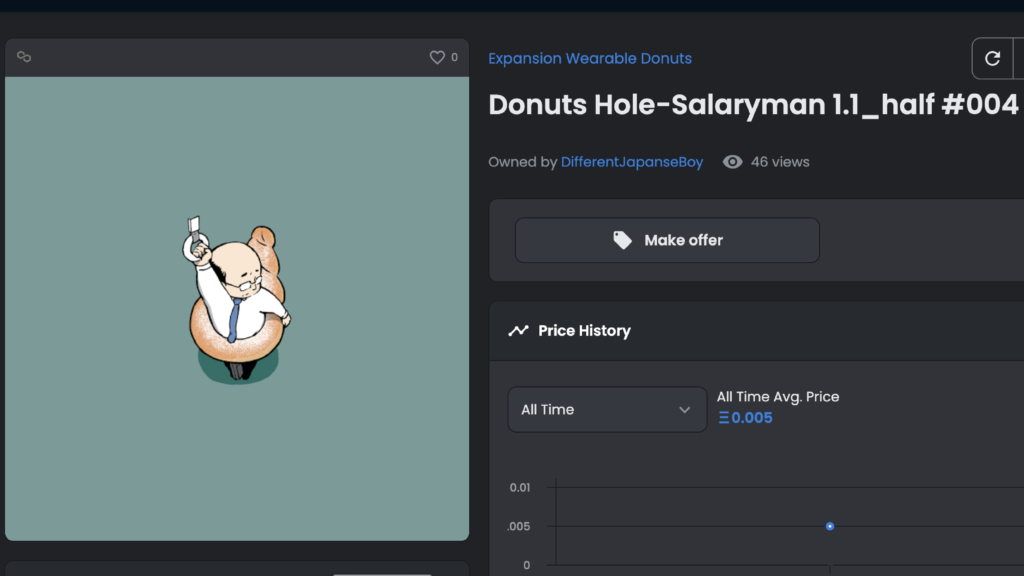1024x576 pixels.
Task: Click the .005 axis label on the chart
Action: point(519,526)
